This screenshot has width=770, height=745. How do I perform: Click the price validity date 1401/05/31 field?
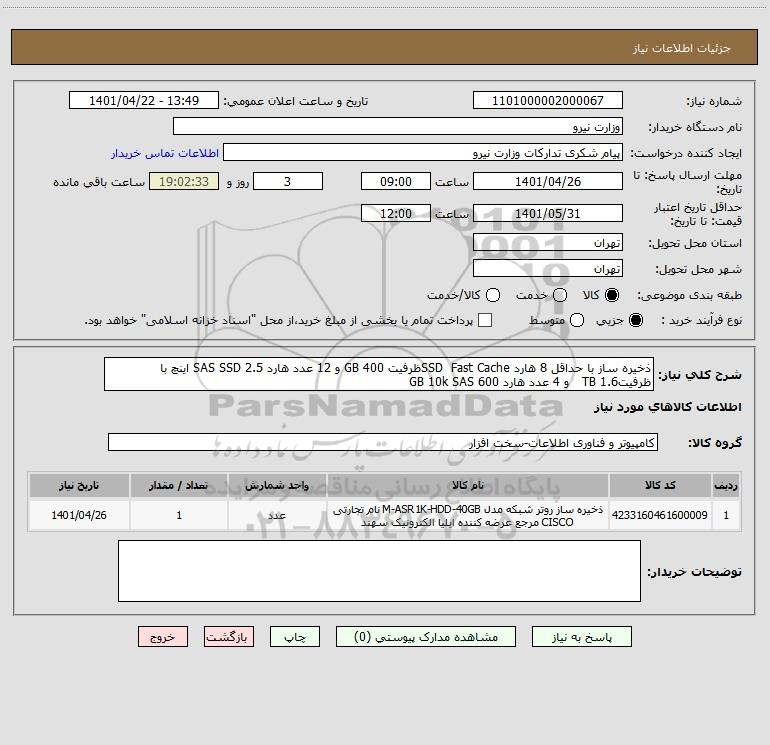pos(548,213)
